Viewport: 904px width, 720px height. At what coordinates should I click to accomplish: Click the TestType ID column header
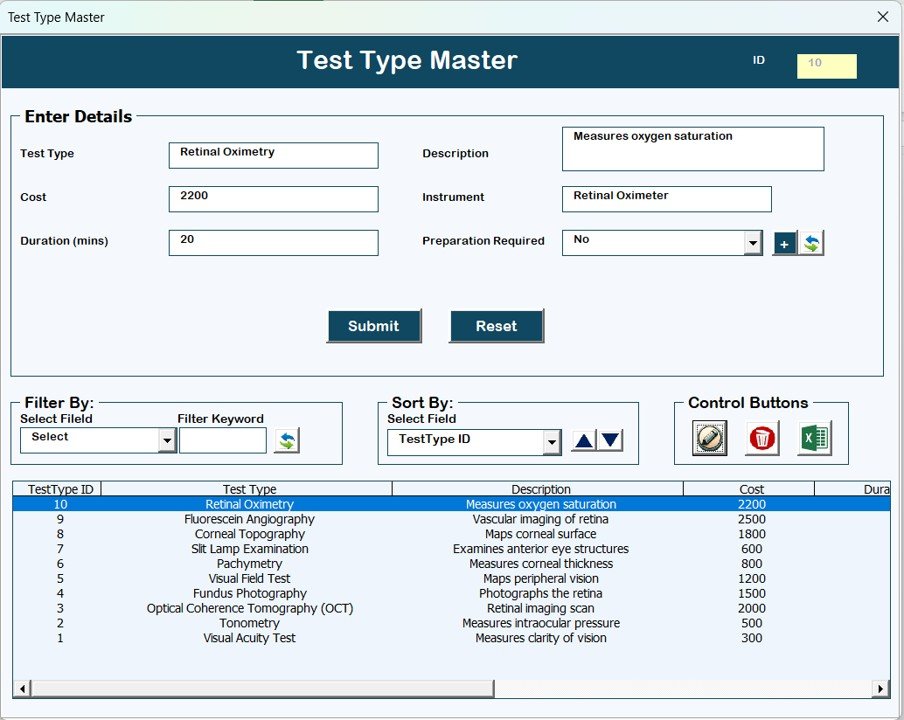[56, 489]
